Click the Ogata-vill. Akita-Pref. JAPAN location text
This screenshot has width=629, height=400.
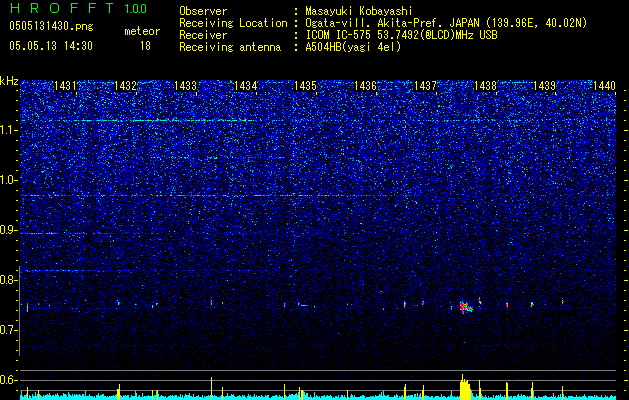click(x=446, y=24)
